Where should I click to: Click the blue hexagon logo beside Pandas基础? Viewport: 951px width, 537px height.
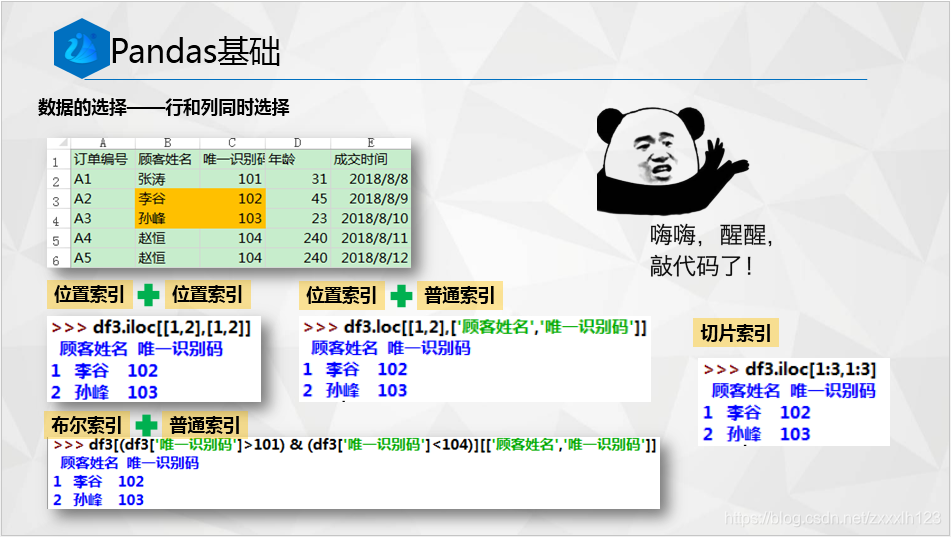[82, 49]
